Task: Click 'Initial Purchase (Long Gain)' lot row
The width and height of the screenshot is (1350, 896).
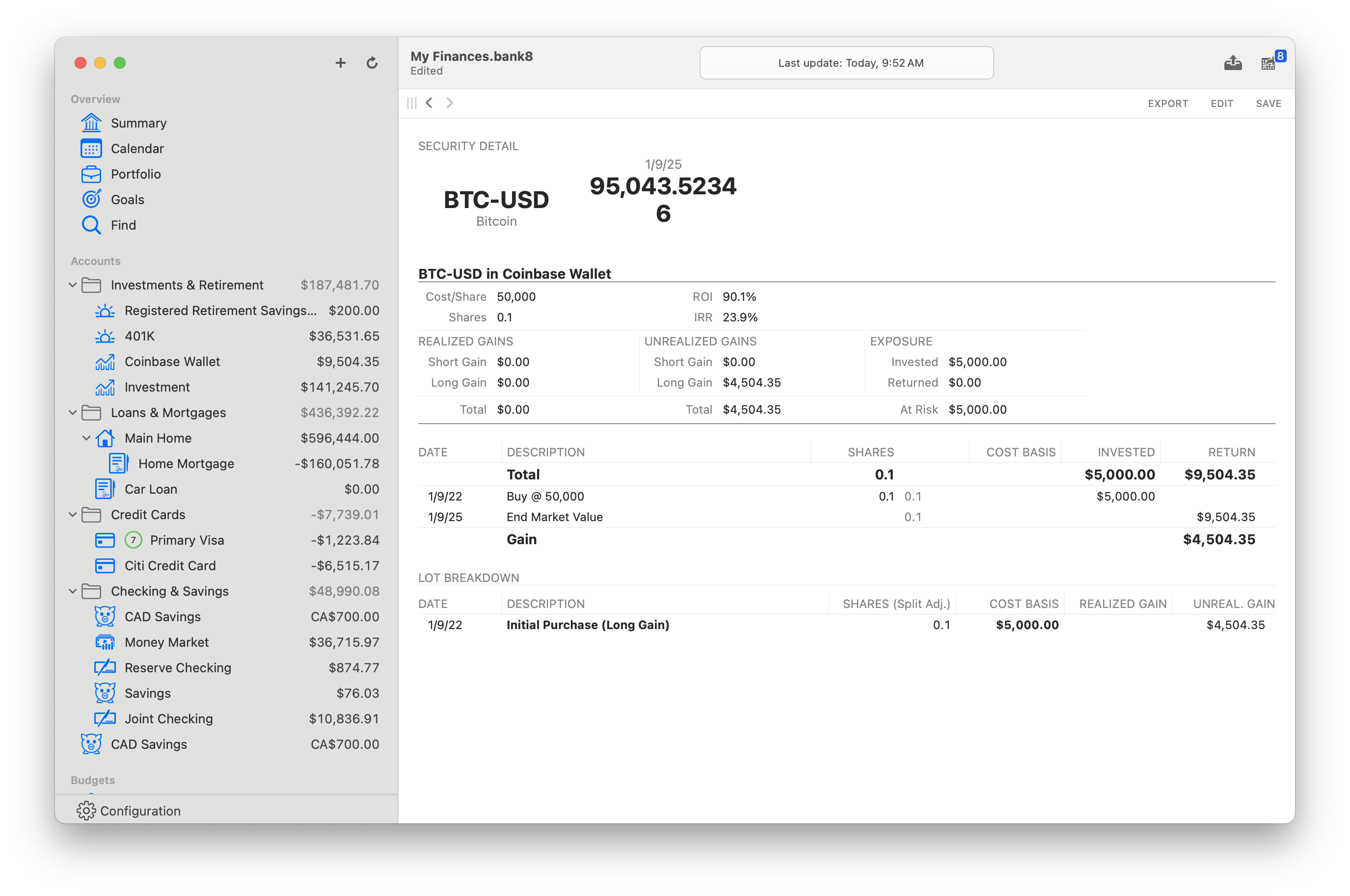Action: tap(846, 625)
